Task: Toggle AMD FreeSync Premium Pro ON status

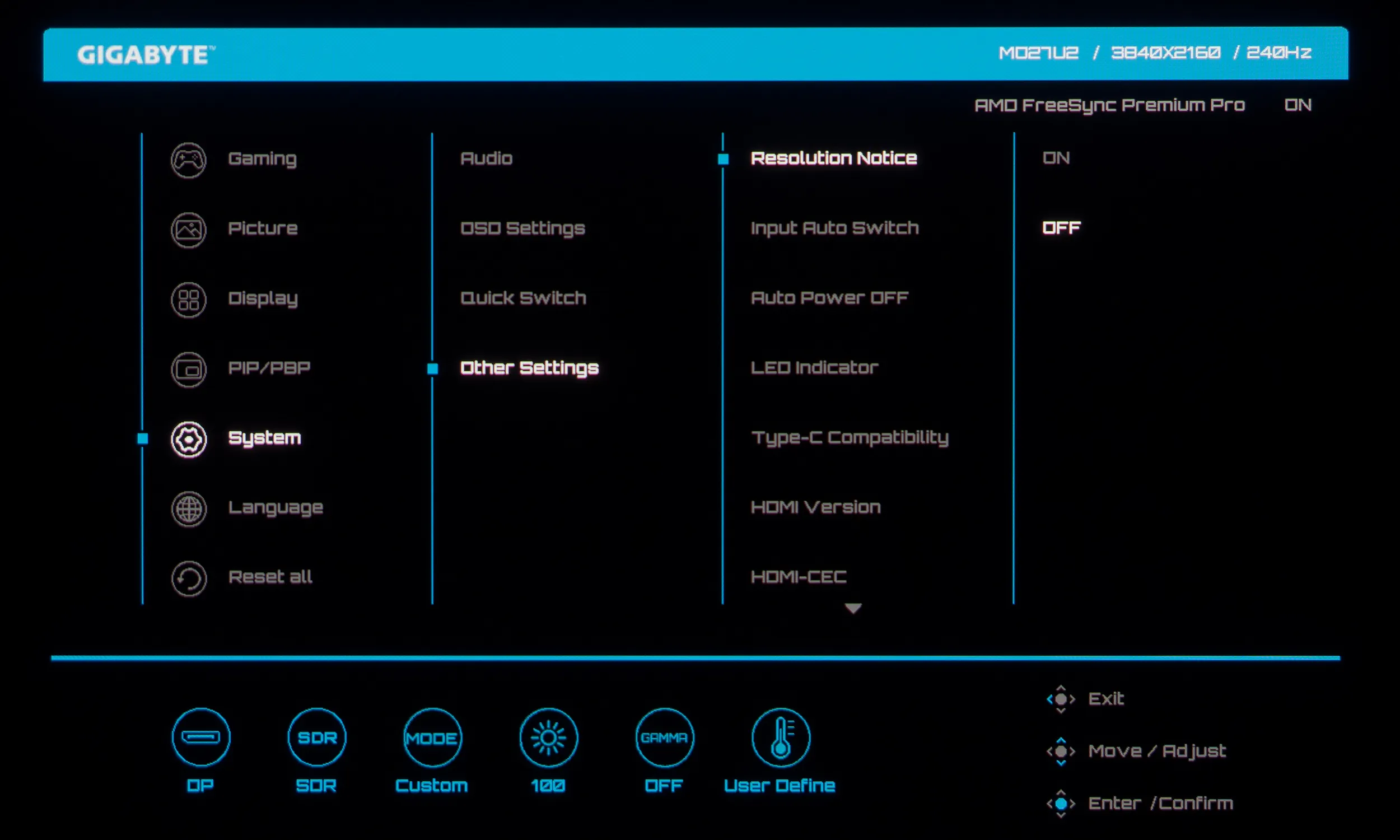Action: (x=1298, y=105)
